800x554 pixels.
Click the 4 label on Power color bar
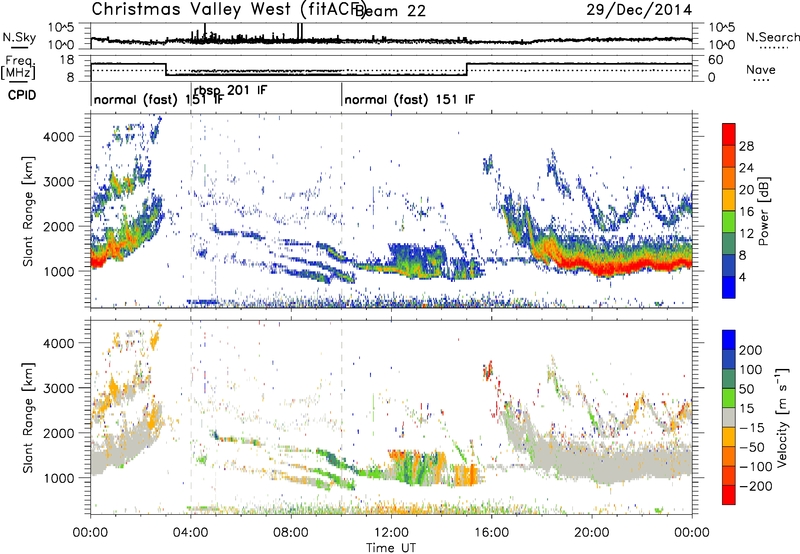742,277
